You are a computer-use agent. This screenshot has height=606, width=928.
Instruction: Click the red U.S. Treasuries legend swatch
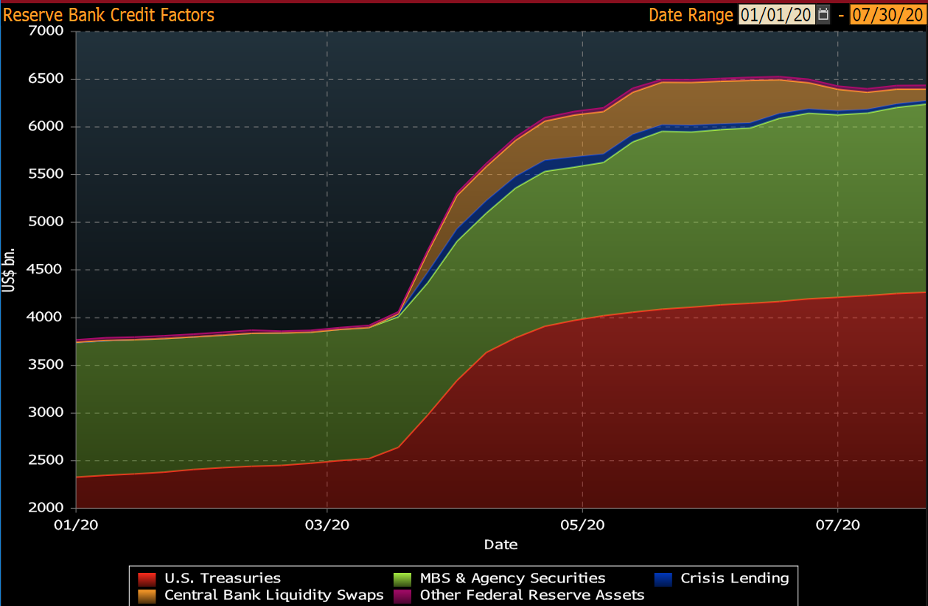tap(147, 578)
